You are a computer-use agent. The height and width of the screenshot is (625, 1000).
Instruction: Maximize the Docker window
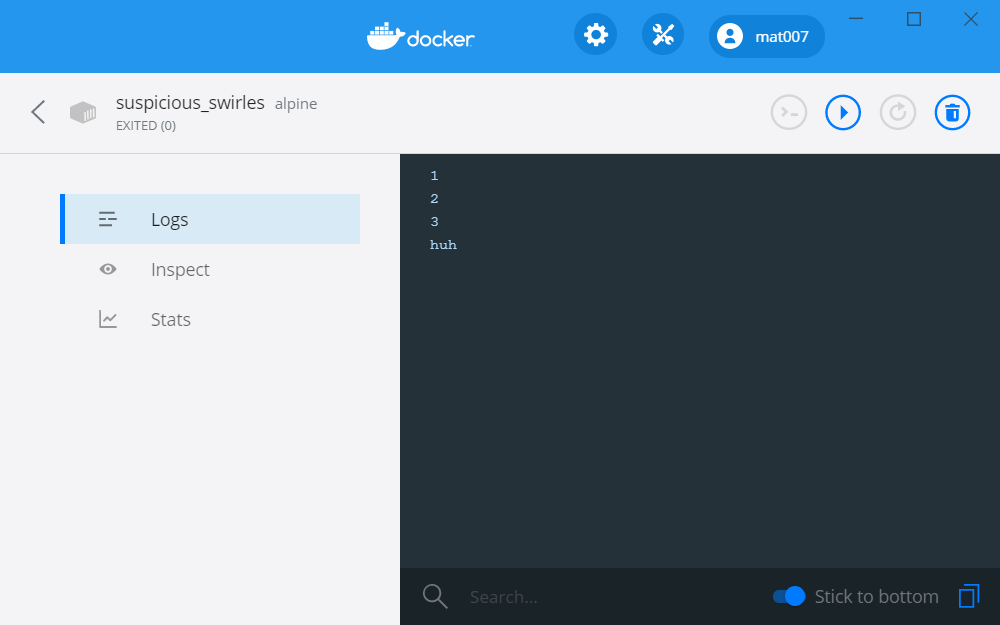913,18
